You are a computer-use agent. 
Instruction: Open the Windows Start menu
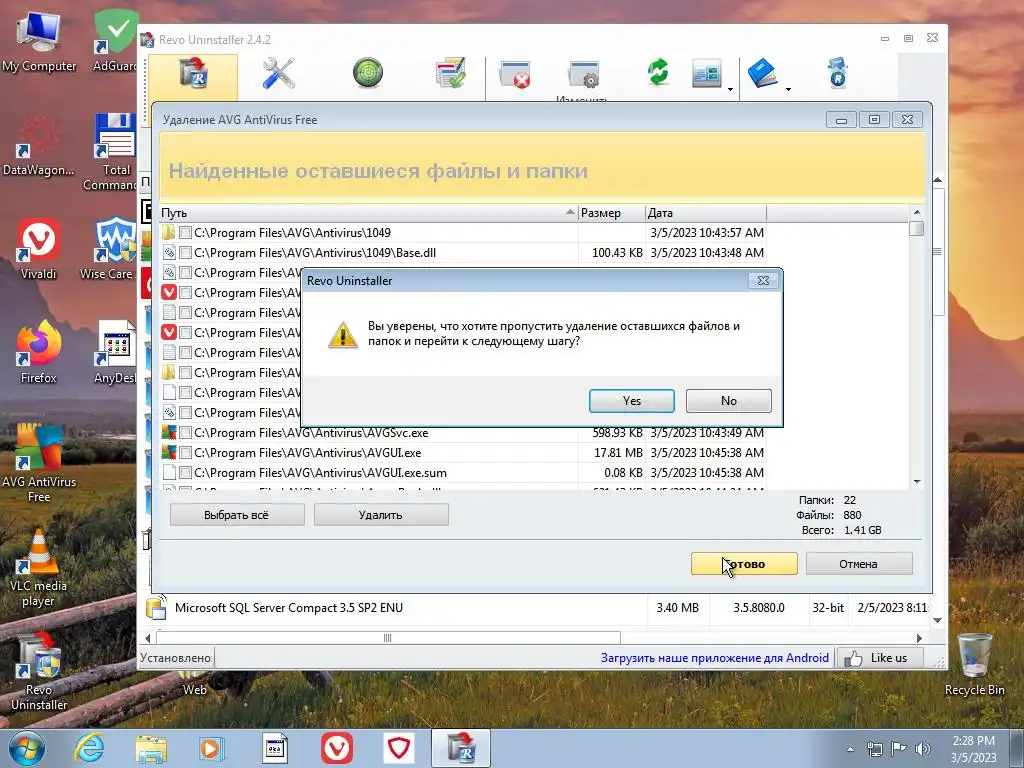click(x=27, y=748)
